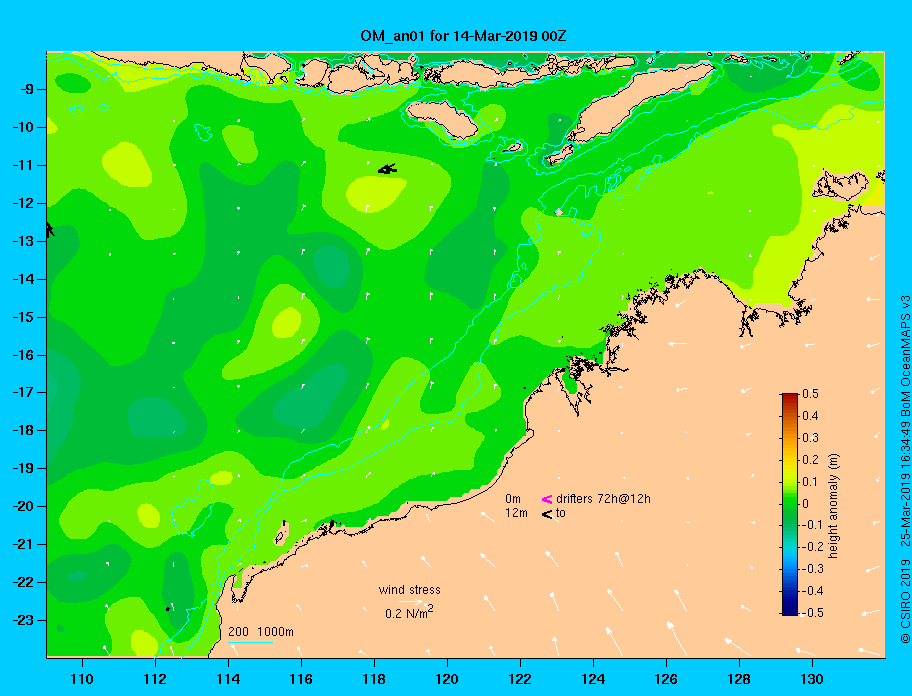Click the 'wind stress' legend label
912x696 pixels.
(x=409, y=590)
